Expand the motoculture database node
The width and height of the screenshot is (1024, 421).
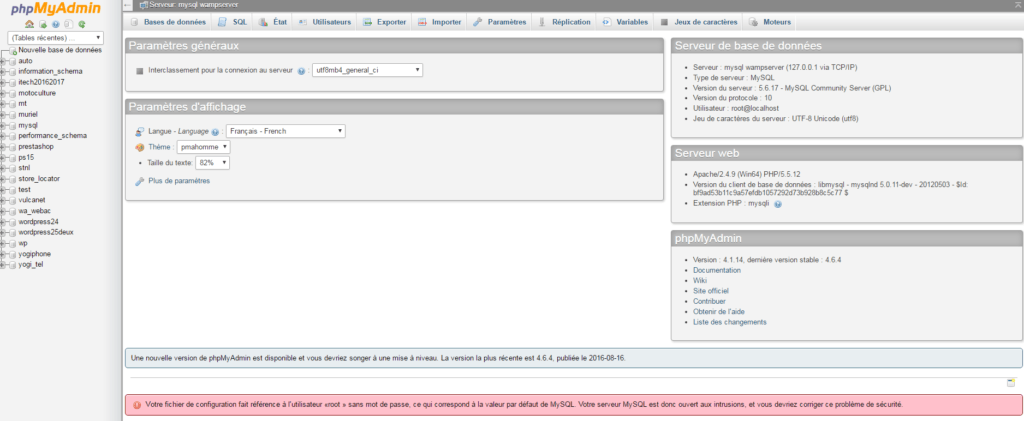[3, 93]
